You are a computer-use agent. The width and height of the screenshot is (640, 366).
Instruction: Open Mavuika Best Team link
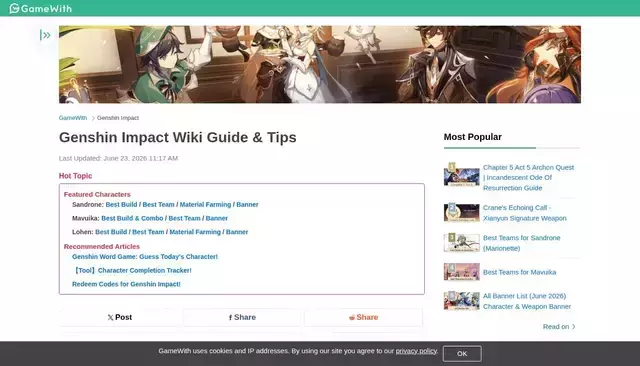184,218
